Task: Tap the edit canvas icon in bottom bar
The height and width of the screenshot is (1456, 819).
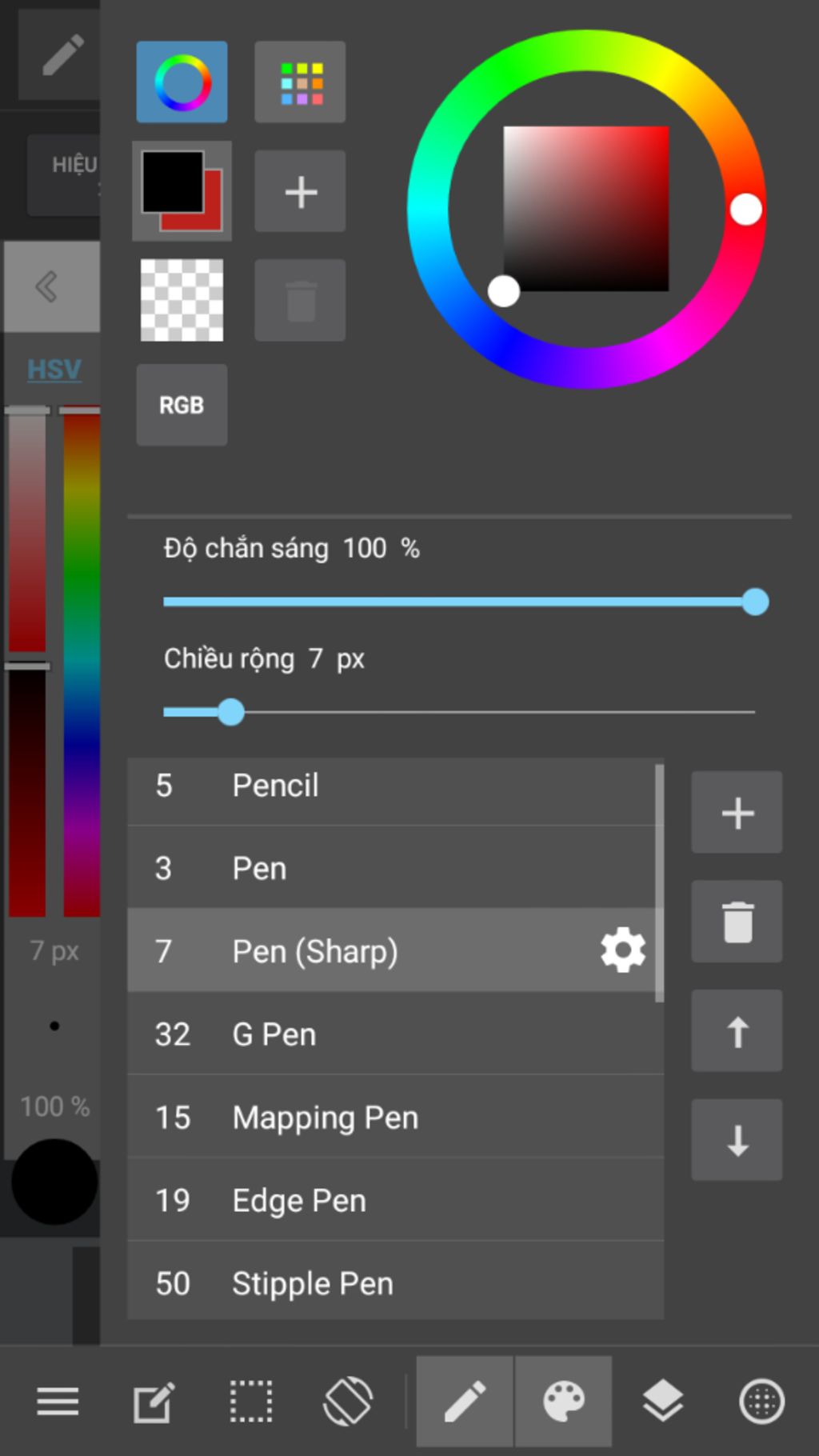Action: pos(154,1401)
